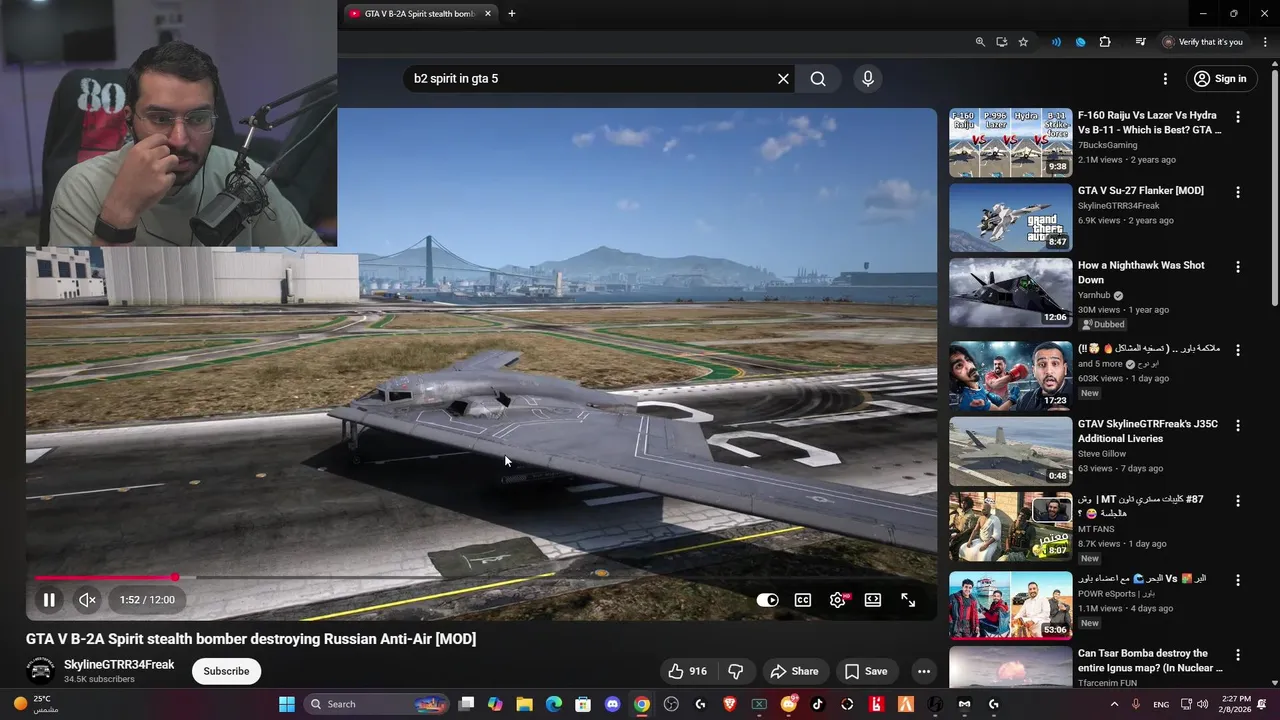Viewport: 1280px width, 720px height.
Task: Open options for the 17:23 boxing video
Action: (x=1238, y=350)
